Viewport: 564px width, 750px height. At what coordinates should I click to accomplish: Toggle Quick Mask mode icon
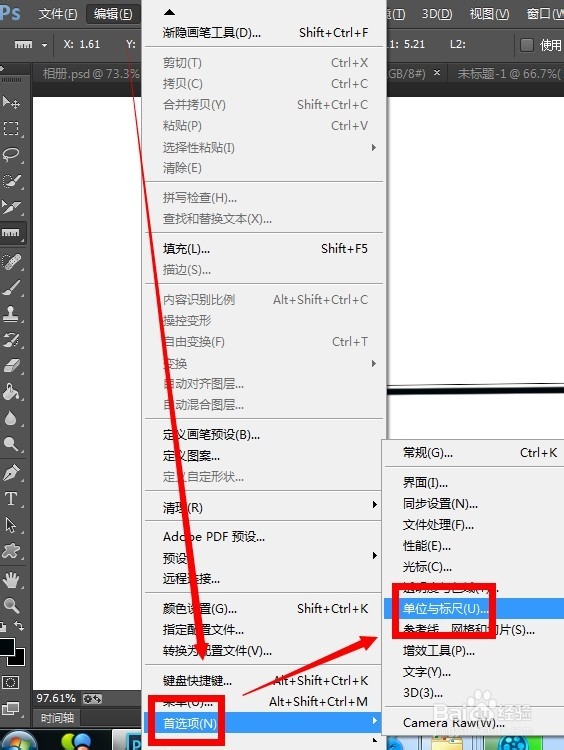pos(11,683)
